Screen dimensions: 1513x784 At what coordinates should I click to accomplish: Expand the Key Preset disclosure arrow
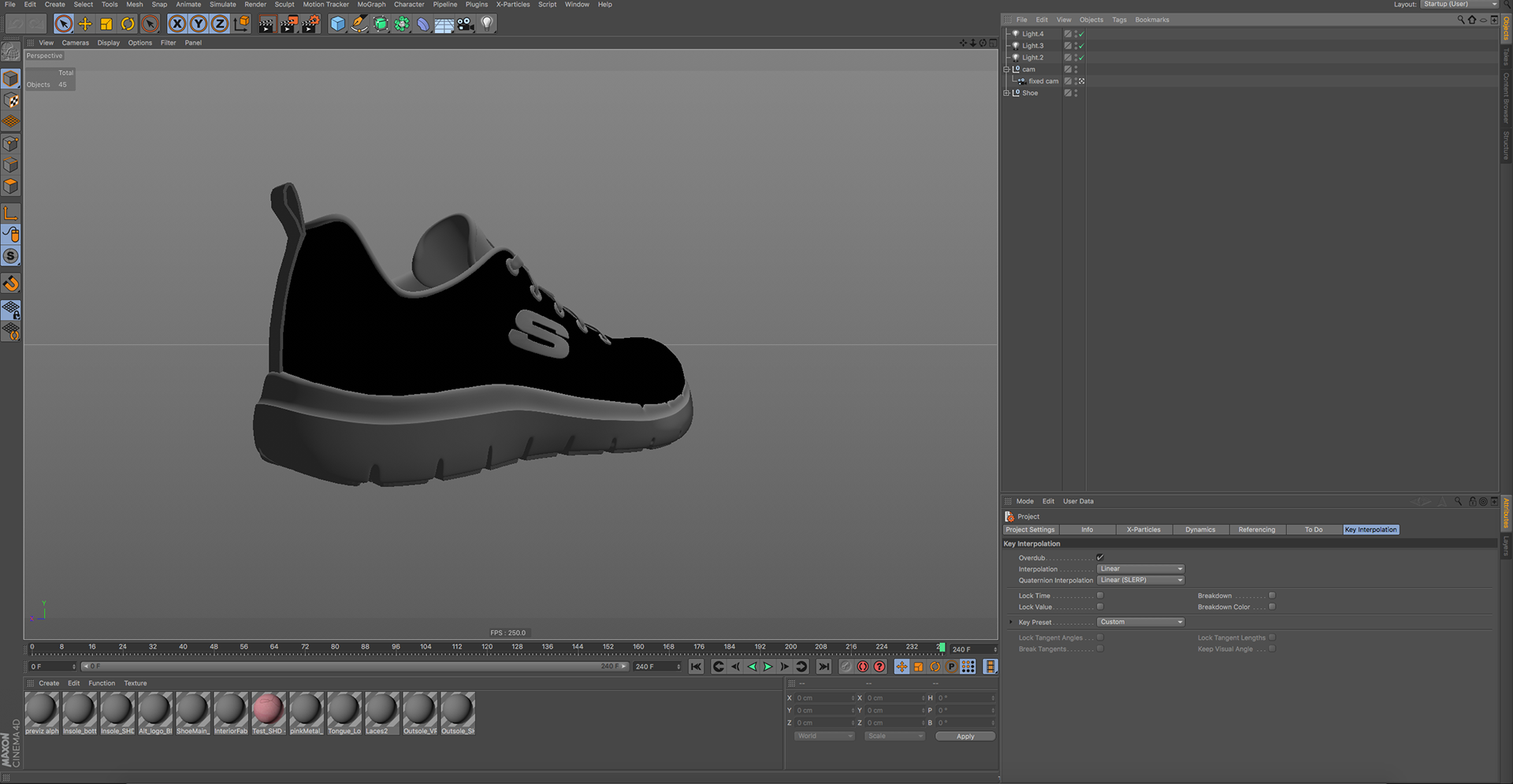(1011, 622)
